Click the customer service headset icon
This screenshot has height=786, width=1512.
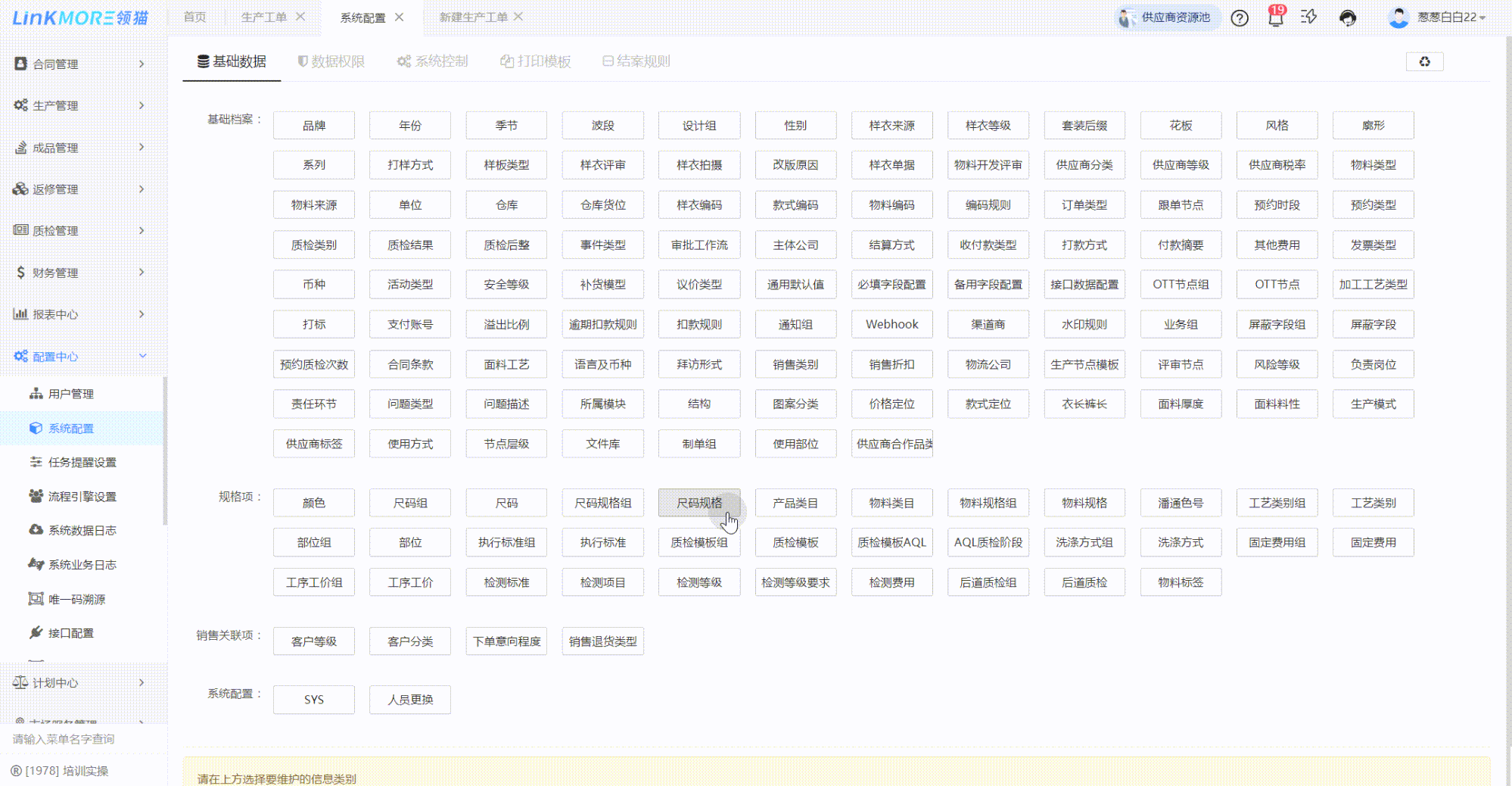pos(1347,18)
